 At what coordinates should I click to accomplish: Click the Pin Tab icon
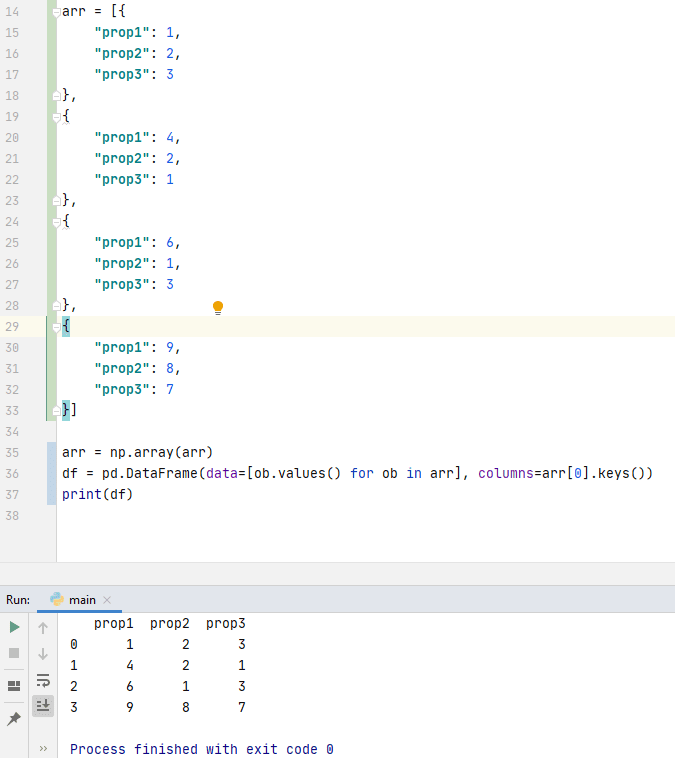click(14, 718)
